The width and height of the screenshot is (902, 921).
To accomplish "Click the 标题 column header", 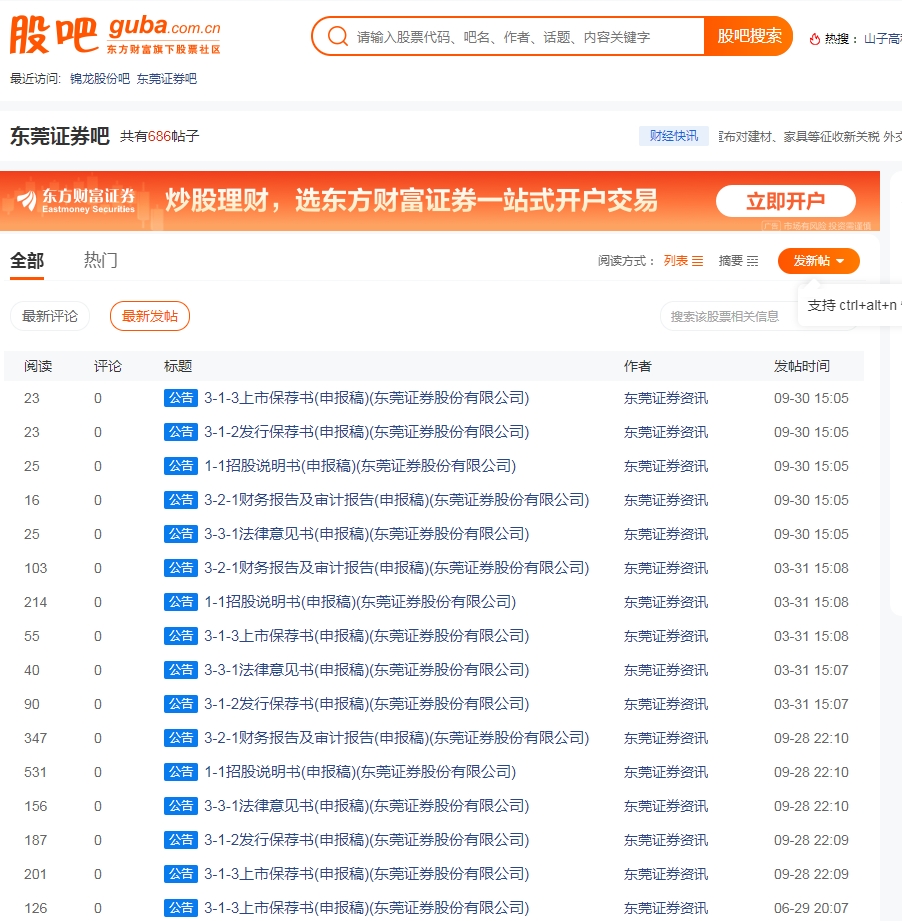I will click(178, 367).
